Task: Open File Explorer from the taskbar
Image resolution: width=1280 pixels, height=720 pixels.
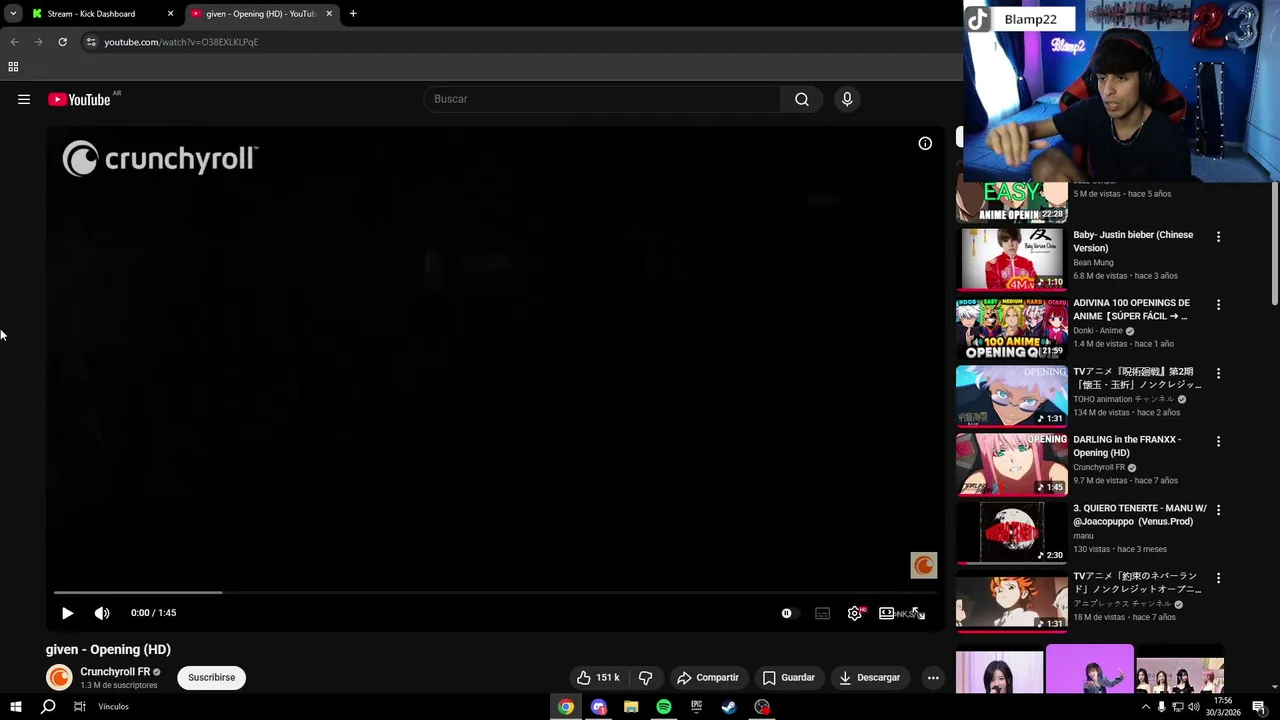Action: [631, 707]
